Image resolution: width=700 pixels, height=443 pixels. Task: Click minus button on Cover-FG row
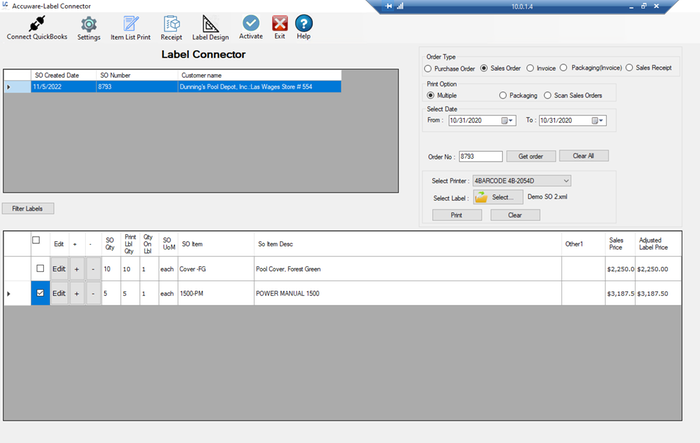(x=93, y=269)
